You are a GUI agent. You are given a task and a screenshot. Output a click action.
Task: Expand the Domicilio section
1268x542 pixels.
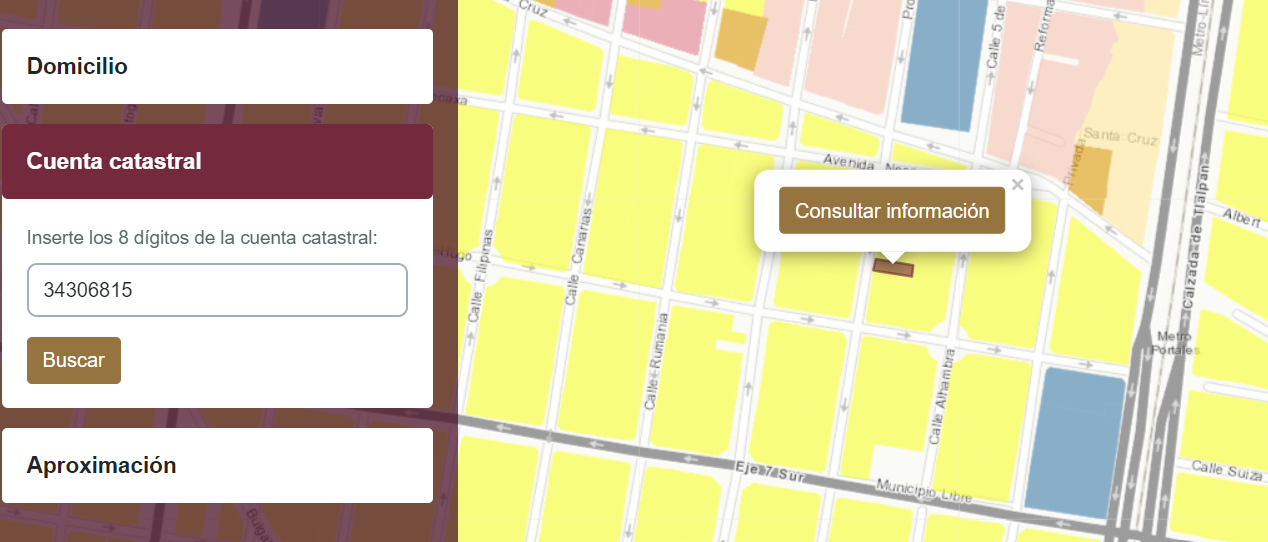pos(217,66)
